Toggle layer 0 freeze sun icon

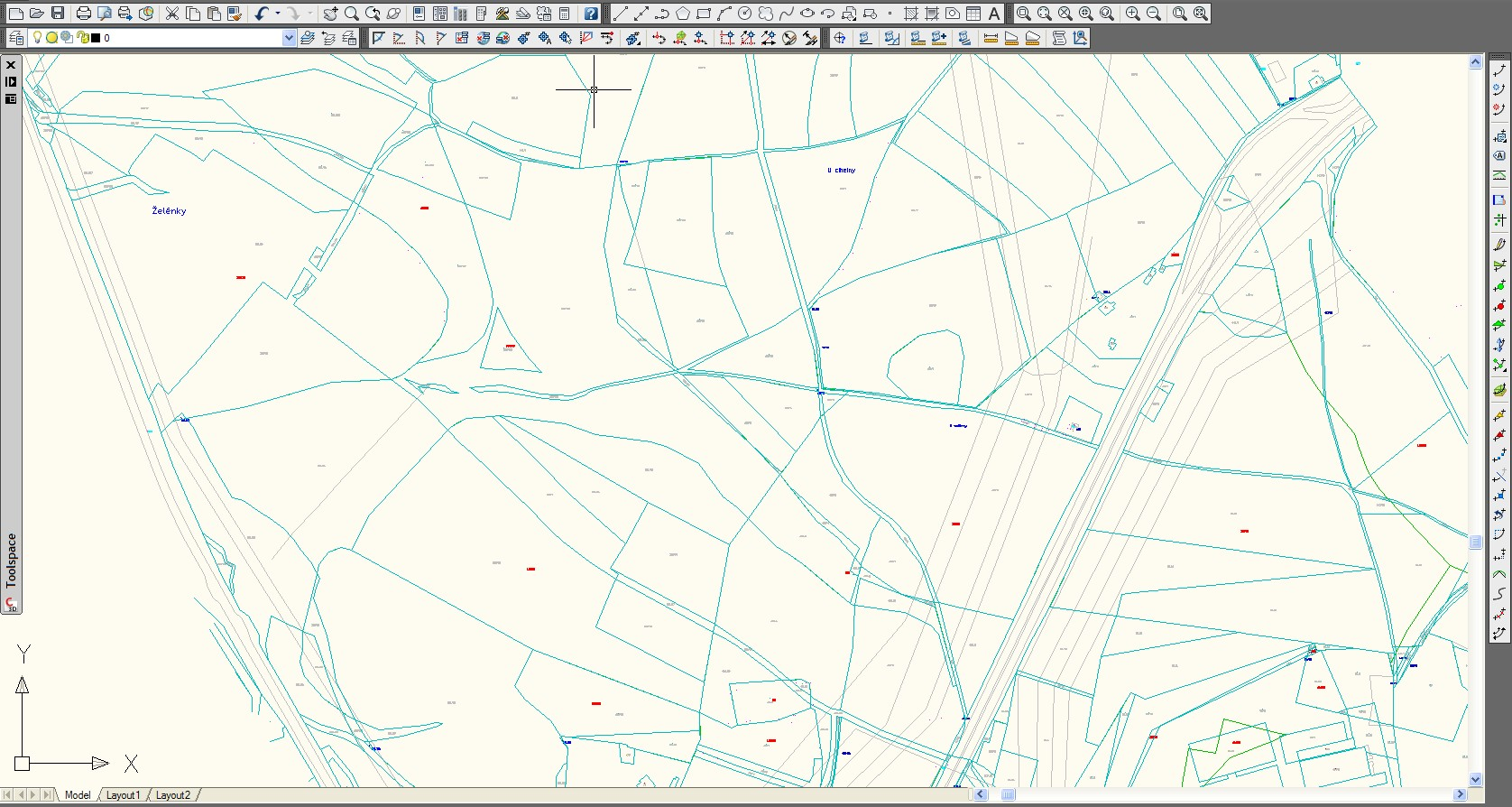point(51,38)
